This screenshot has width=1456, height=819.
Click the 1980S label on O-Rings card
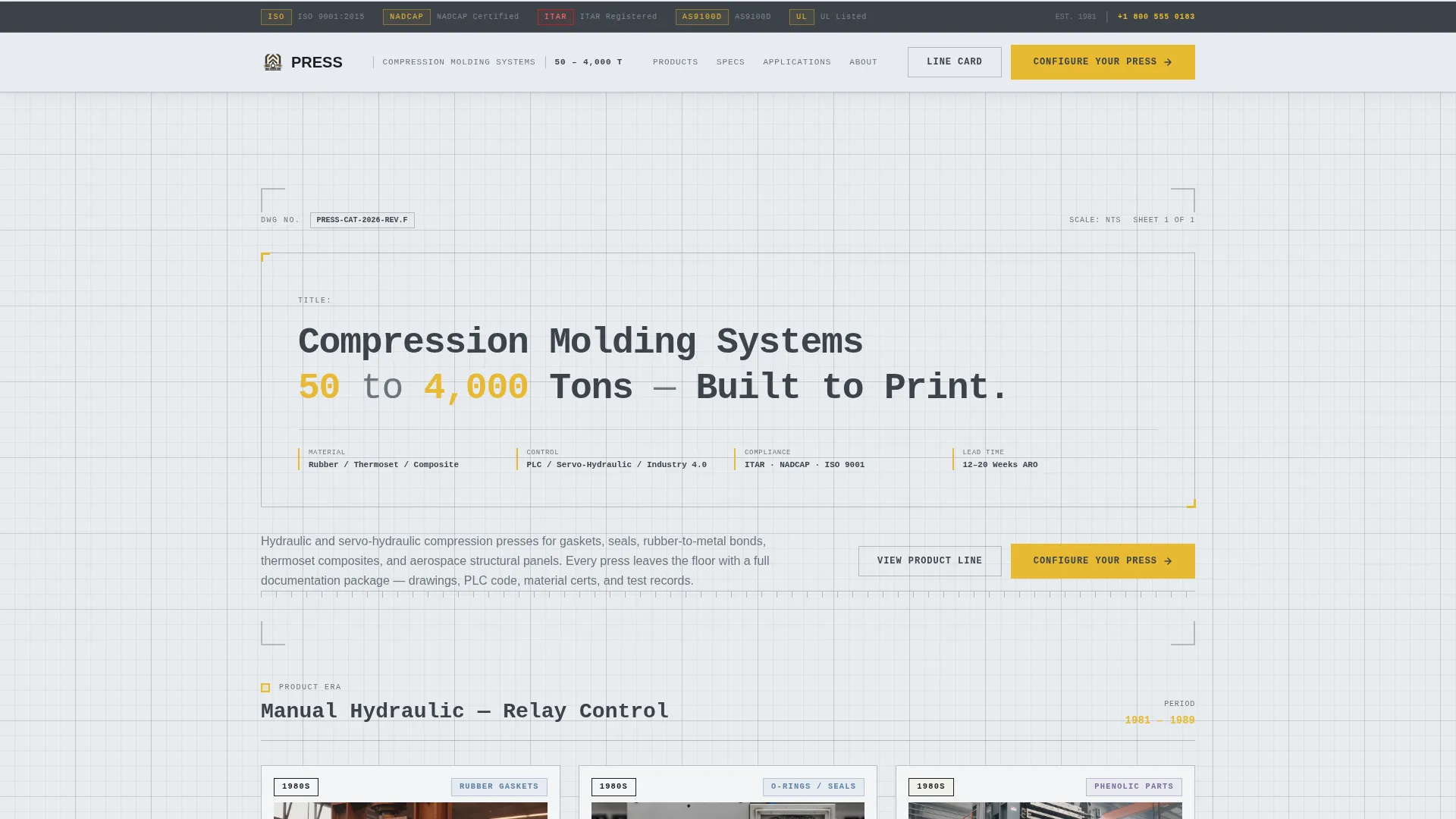(x=613, y=787)
